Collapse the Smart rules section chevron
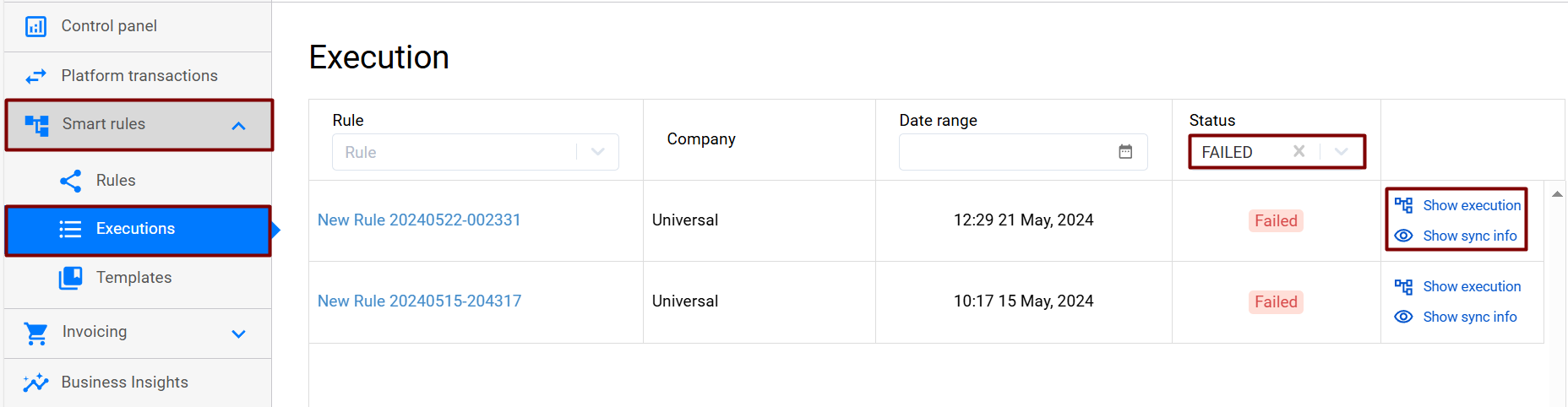 click(x=238, y=126)
